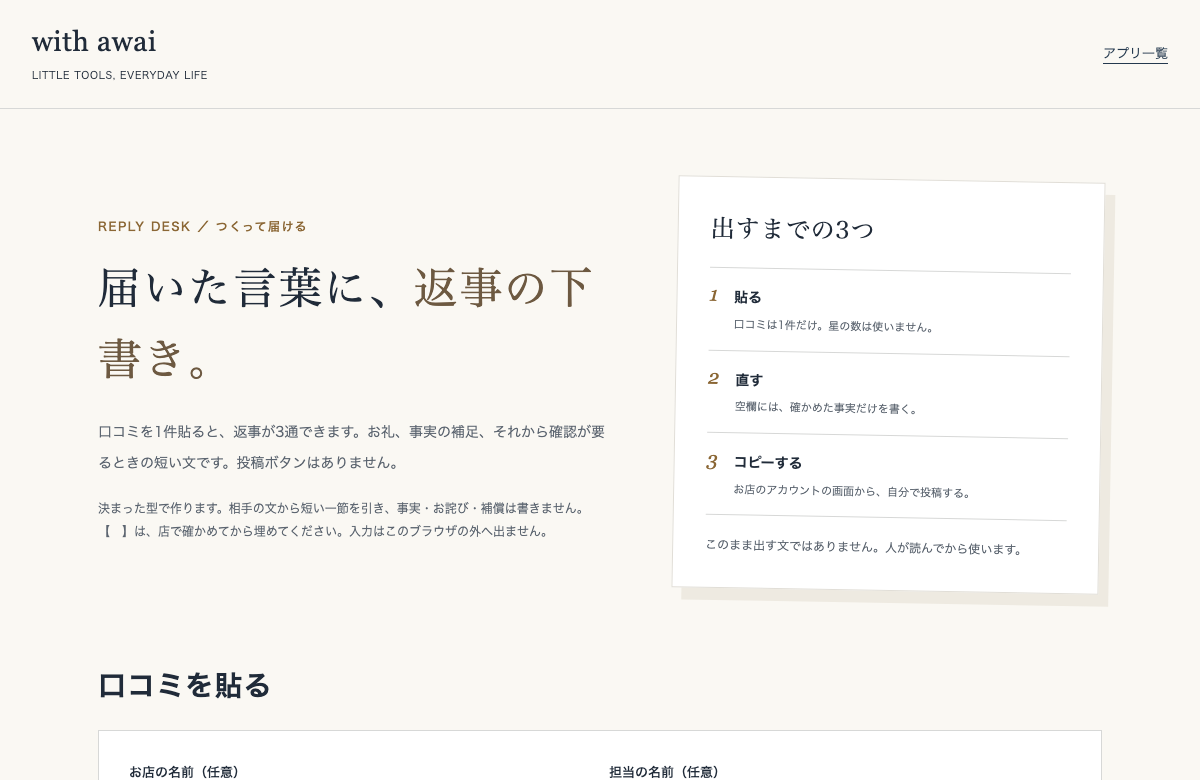Click step 2 heading 直す
Viewport: 1200px width, 780px height.
749,380
